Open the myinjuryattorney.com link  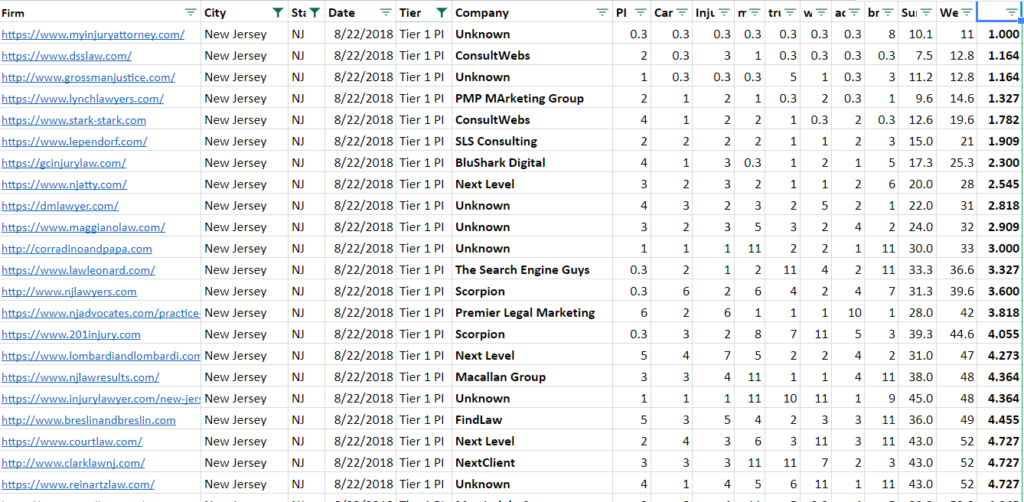[x=93, y=34]
